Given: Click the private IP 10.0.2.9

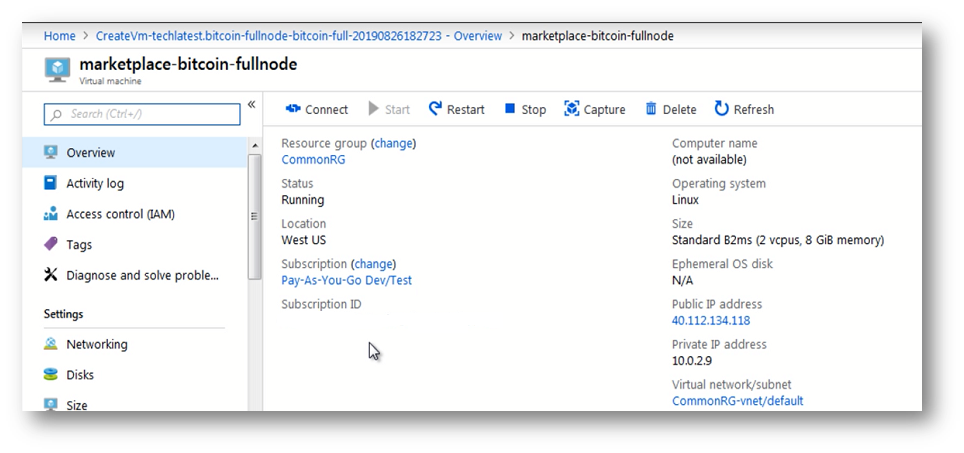Looking at the screenshot, I should (692, 360).
